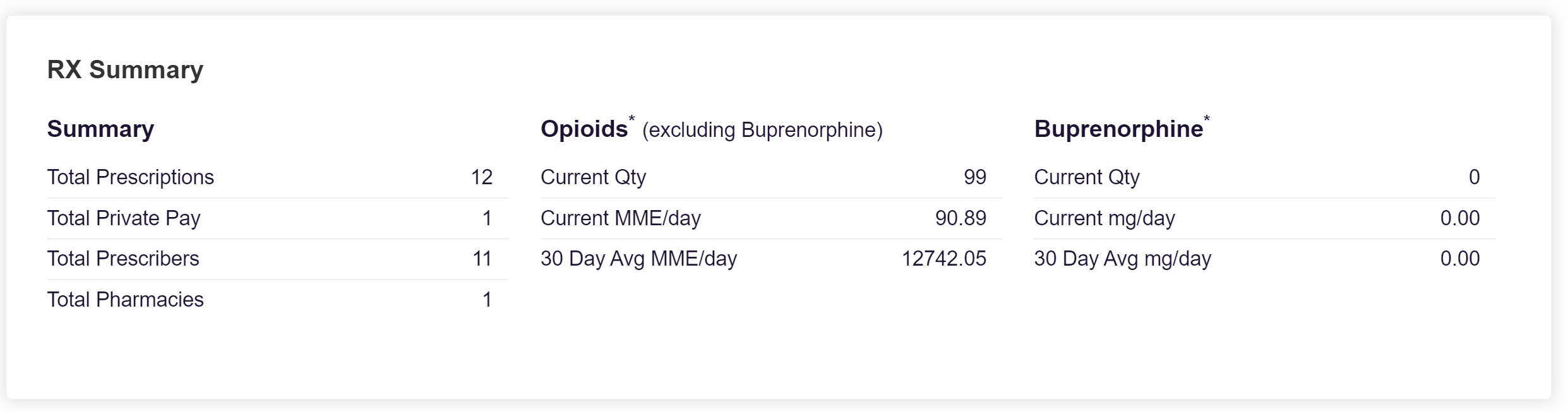
Task: Click the Buprenorphine section heading
Action: tap(1118, 129)
